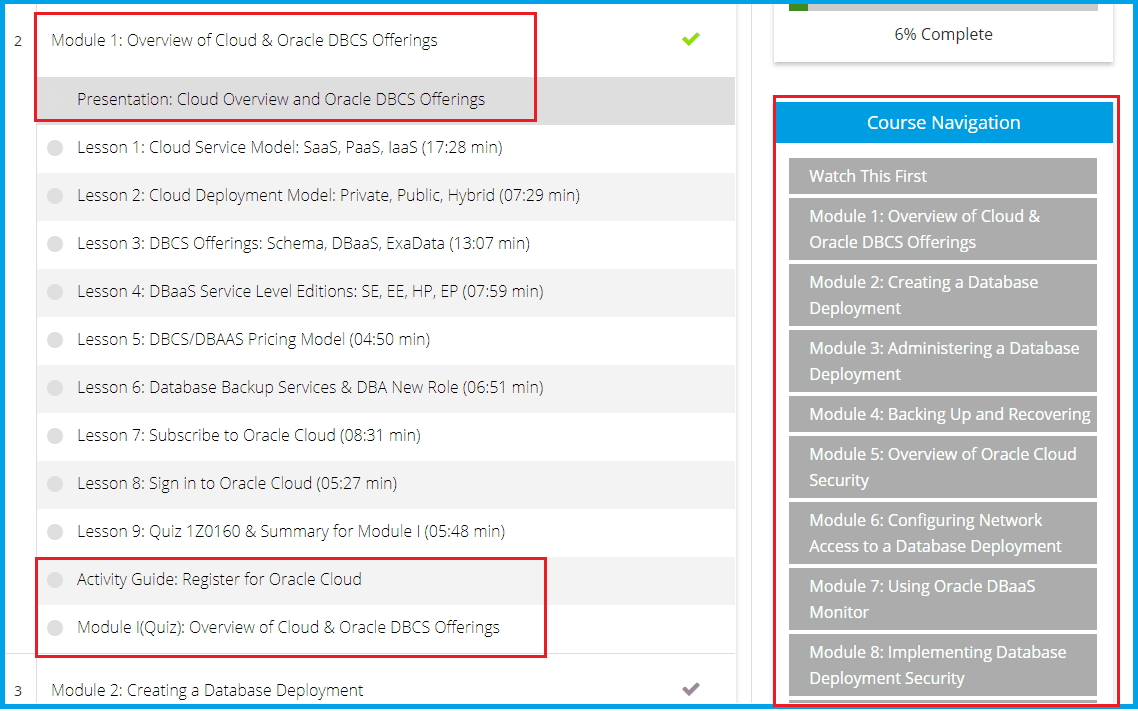Expand the Module 2 Creating a Database Deployment section
Image resolution: width=1138 pixels, height=711 pixels.
click(208, 690)
